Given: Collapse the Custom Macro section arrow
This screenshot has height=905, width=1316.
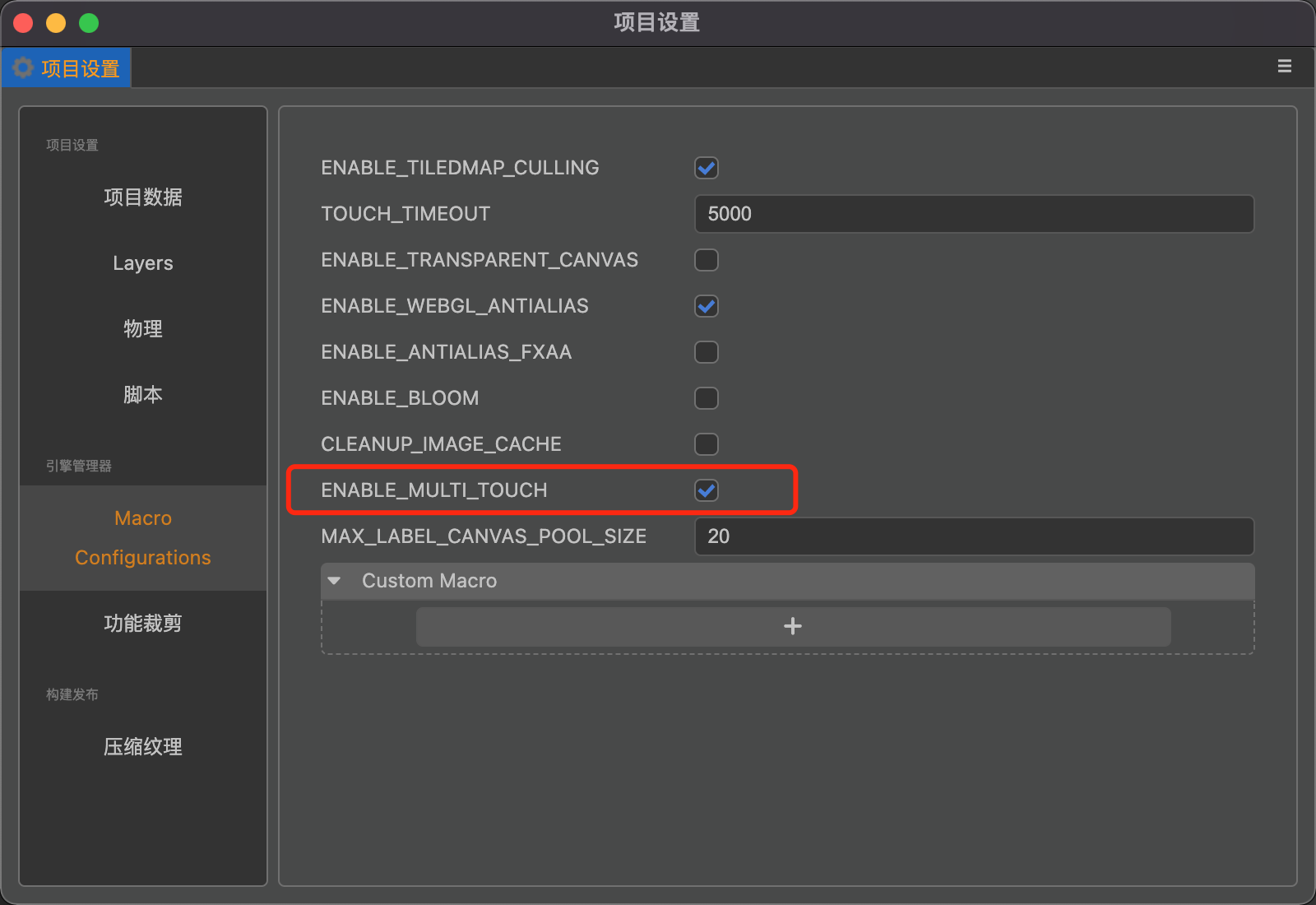Looking at the screenshot, I should (x=334, y=581).
